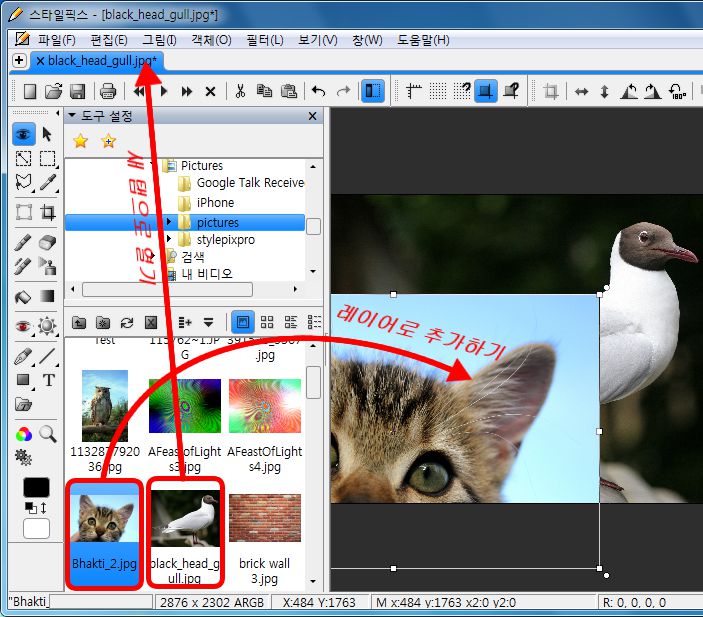Select the eyedropper tool
Image resolution: width=703 pixels, height=617 pixels.
(48, 182)
